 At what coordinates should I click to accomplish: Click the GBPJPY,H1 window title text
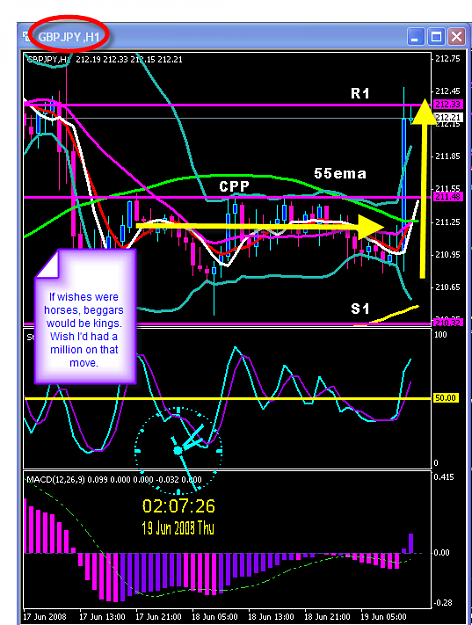click(69, 37)
